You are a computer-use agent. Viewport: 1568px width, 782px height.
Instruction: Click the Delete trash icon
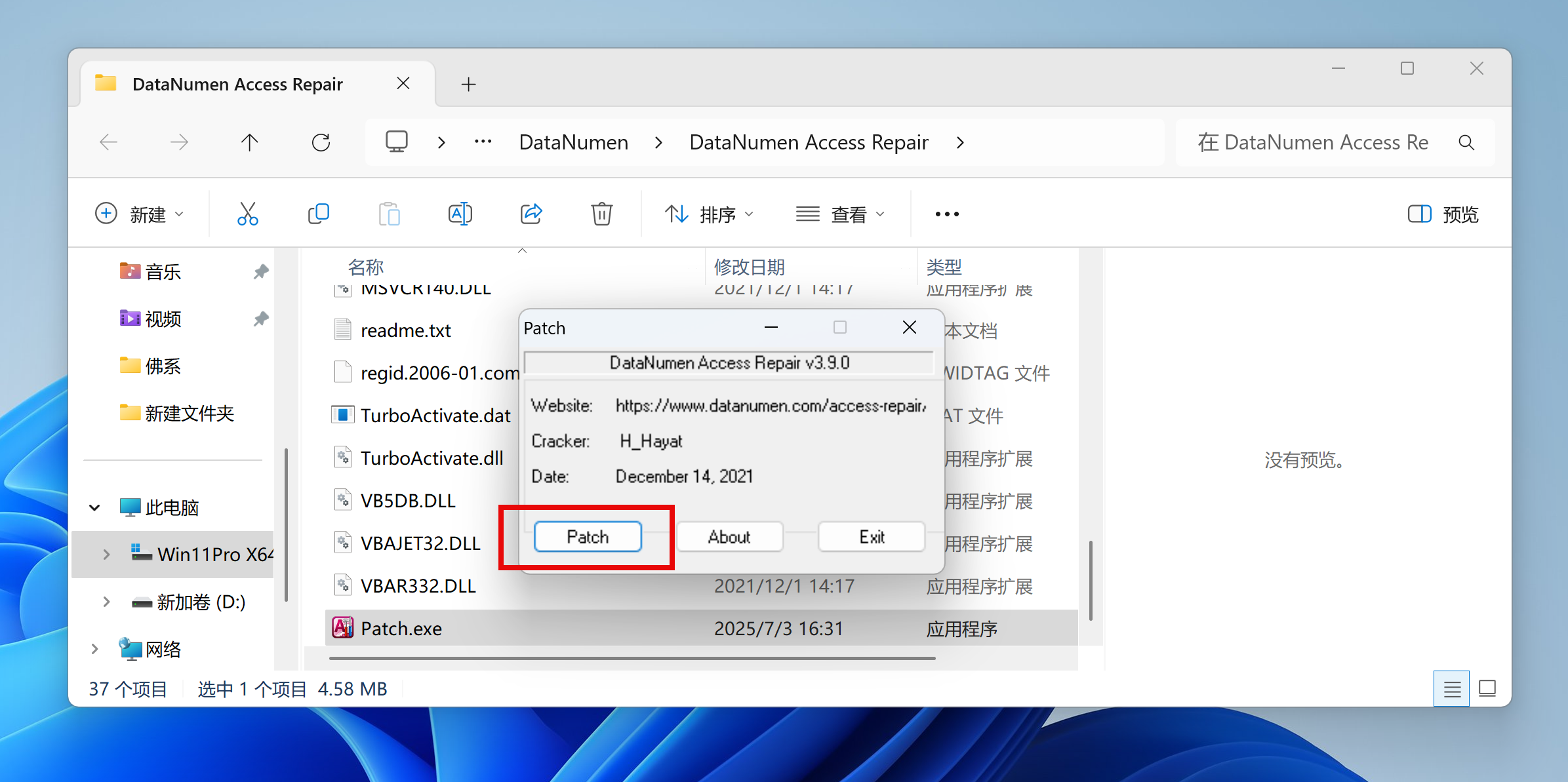[x=601, y=214]
